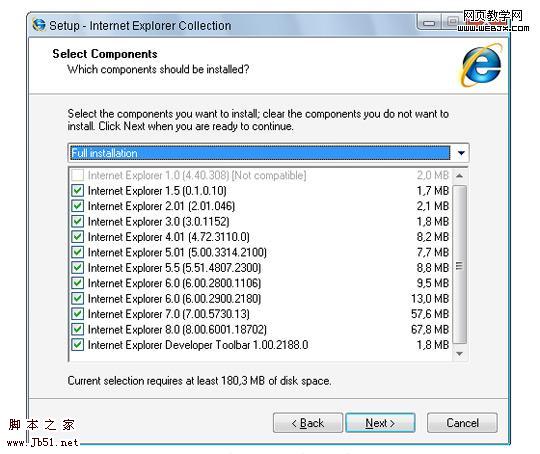
Task: Click the component list scroll down arrow
Action: click(x=459, y=354)
